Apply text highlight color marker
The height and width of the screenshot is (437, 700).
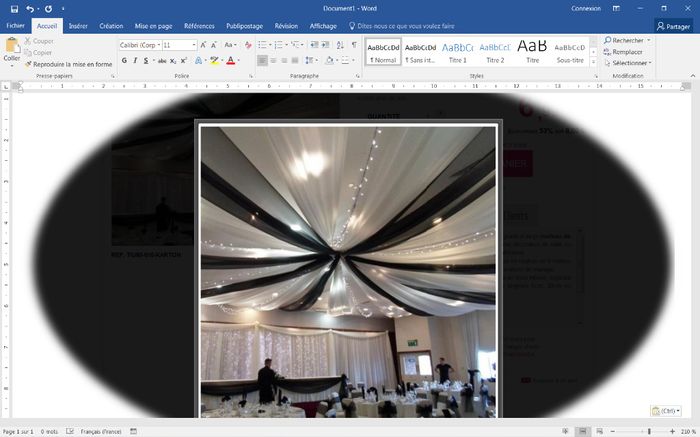point(213,60)
